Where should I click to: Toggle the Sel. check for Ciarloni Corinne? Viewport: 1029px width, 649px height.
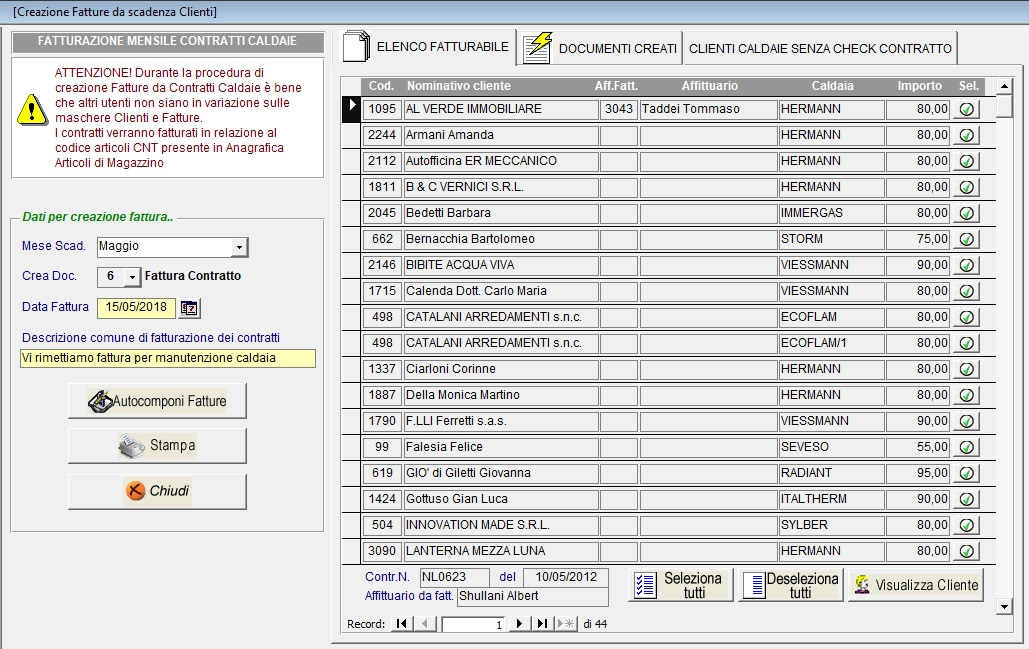point(967,369)
